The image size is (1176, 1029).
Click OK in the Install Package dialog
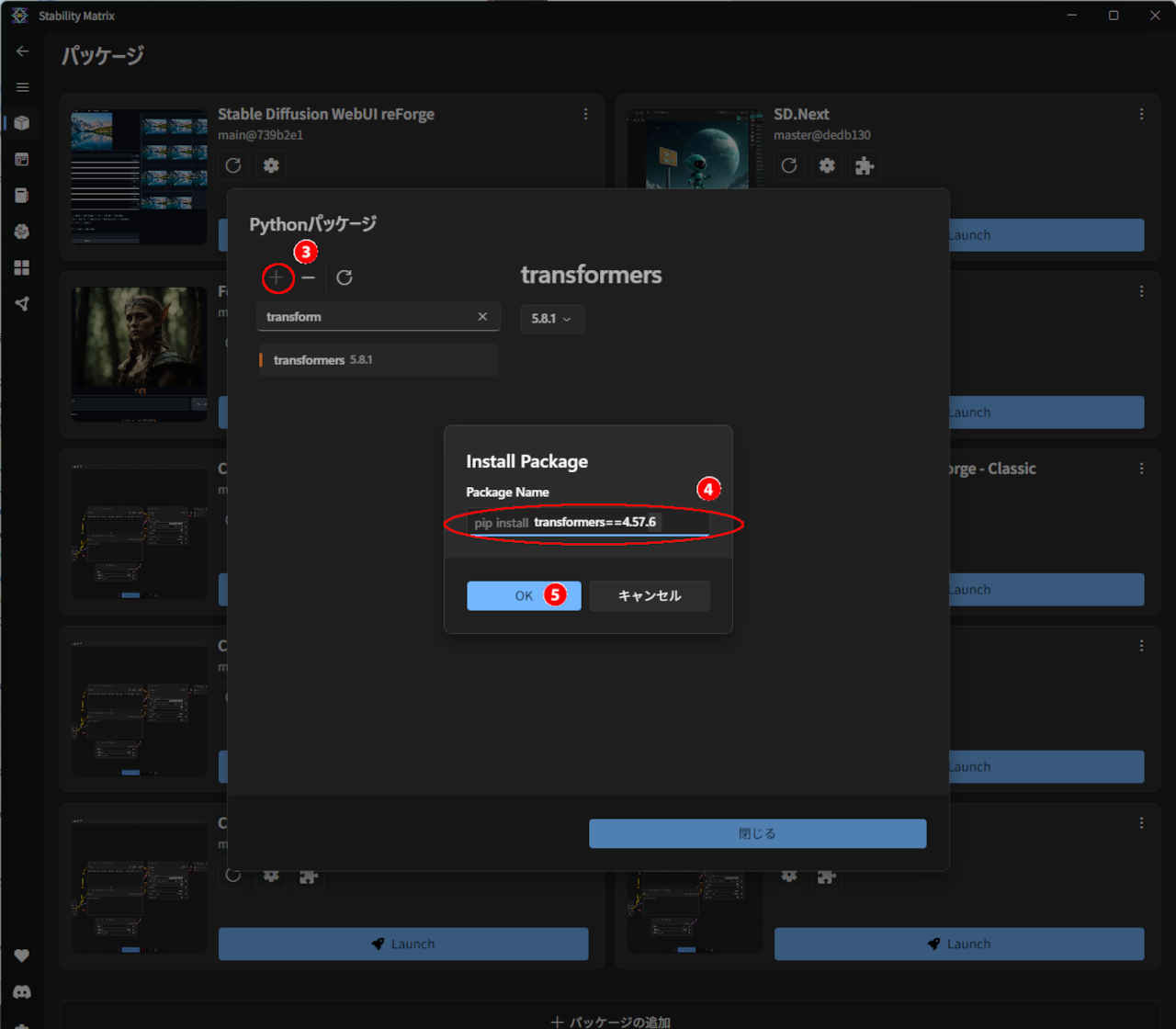coord(524,595)
